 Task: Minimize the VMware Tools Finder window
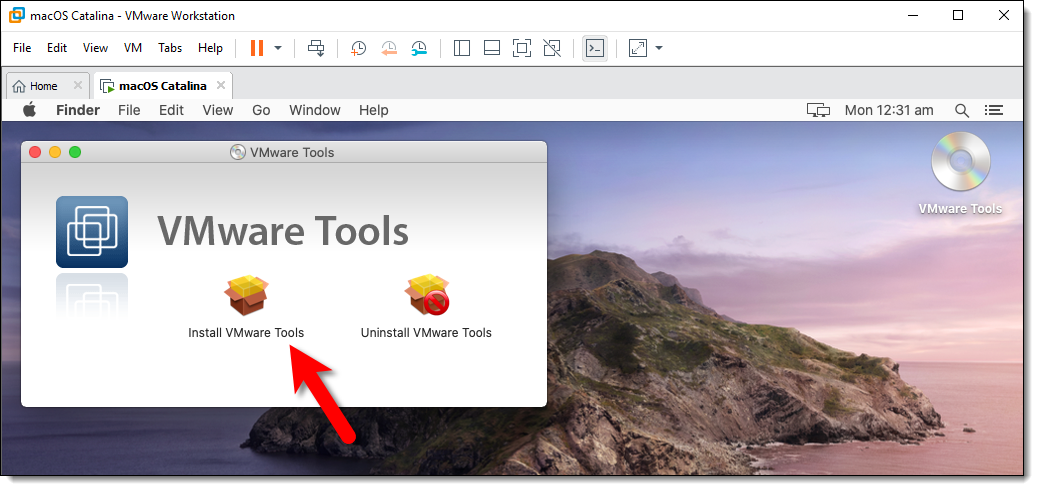[55, 152]
